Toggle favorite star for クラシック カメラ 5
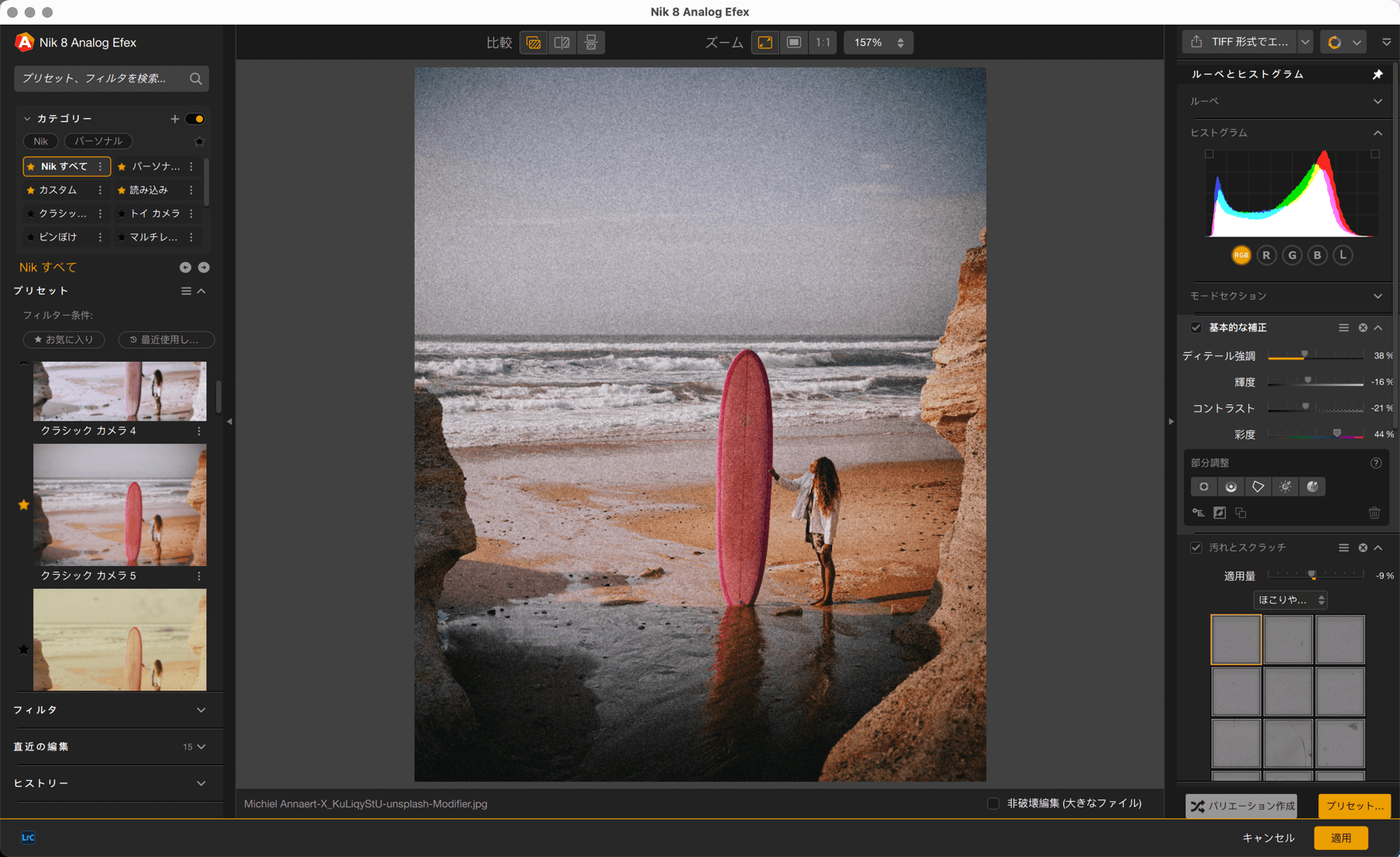1400x857 pixels. click(x=24, y=505)
